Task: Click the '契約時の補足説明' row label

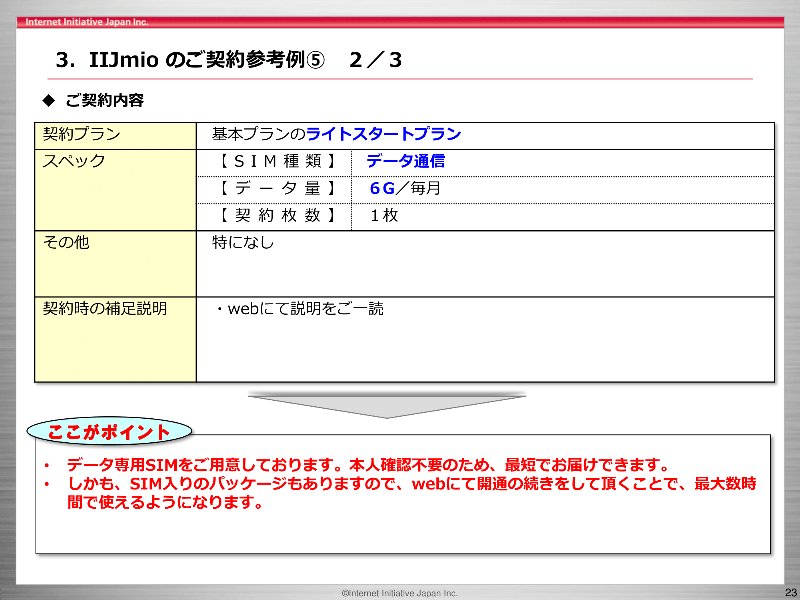Action: pos(105,309)
